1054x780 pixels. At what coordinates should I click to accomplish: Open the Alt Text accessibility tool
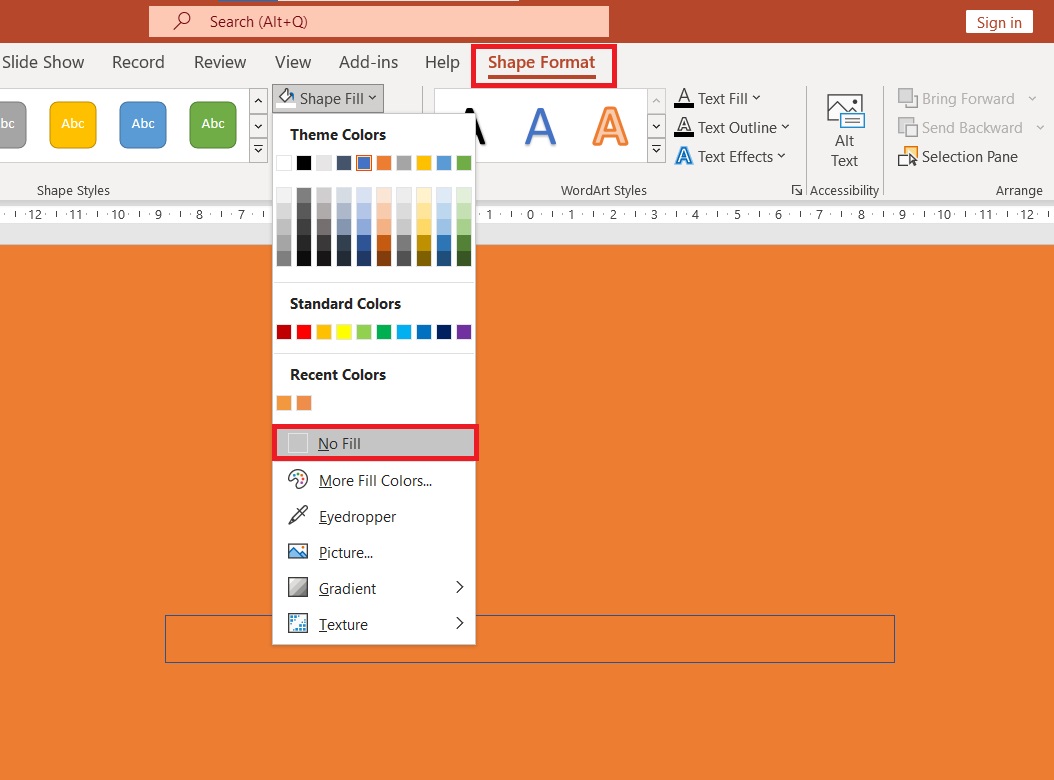pos(844,132)
